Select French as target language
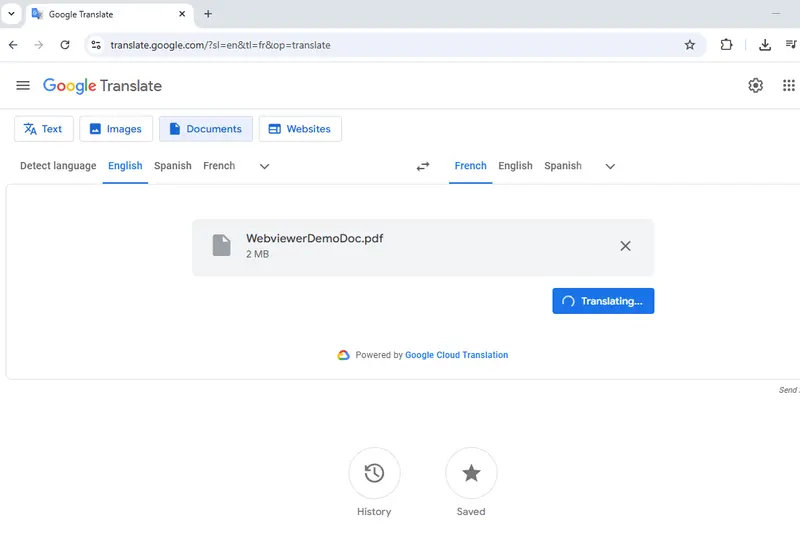The height and width of the screenshot is (536, 800). click(x=470, y=166)
